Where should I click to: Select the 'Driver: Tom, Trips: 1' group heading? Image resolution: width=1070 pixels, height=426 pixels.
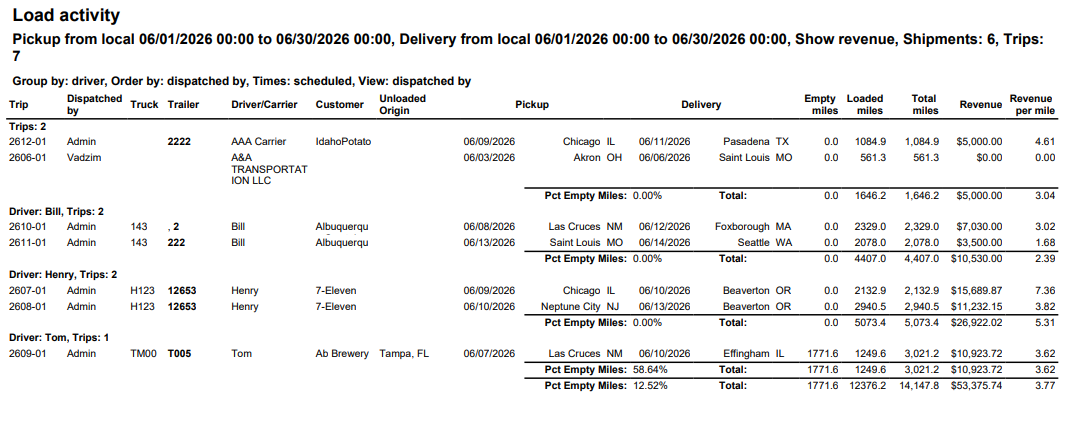click(59, 337)
